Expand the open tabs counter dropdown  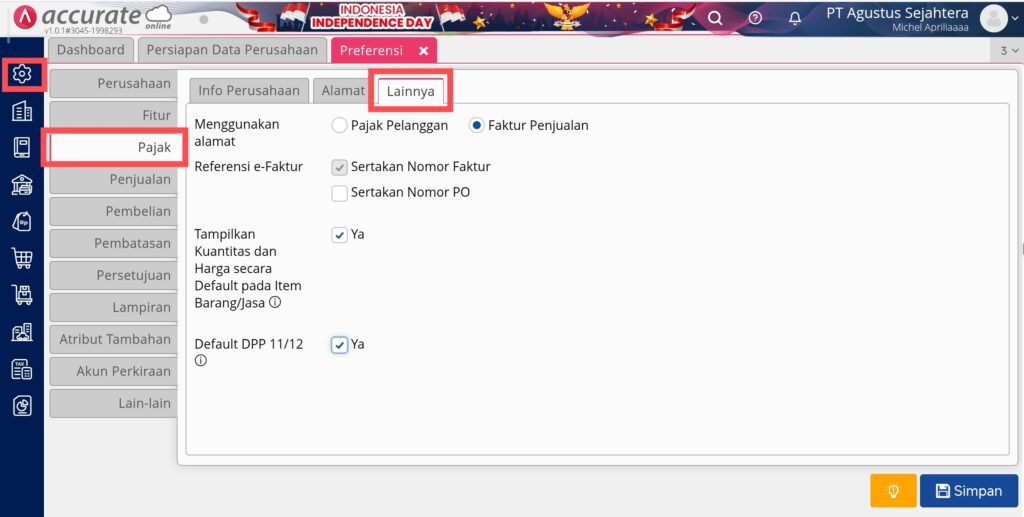(1008, 50)
